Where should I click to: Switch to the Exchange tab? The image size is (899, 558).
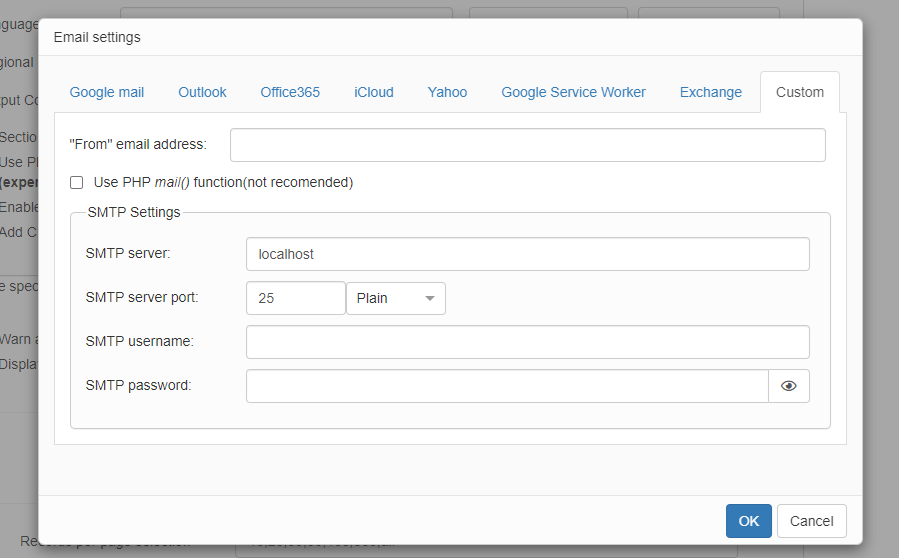711,92
